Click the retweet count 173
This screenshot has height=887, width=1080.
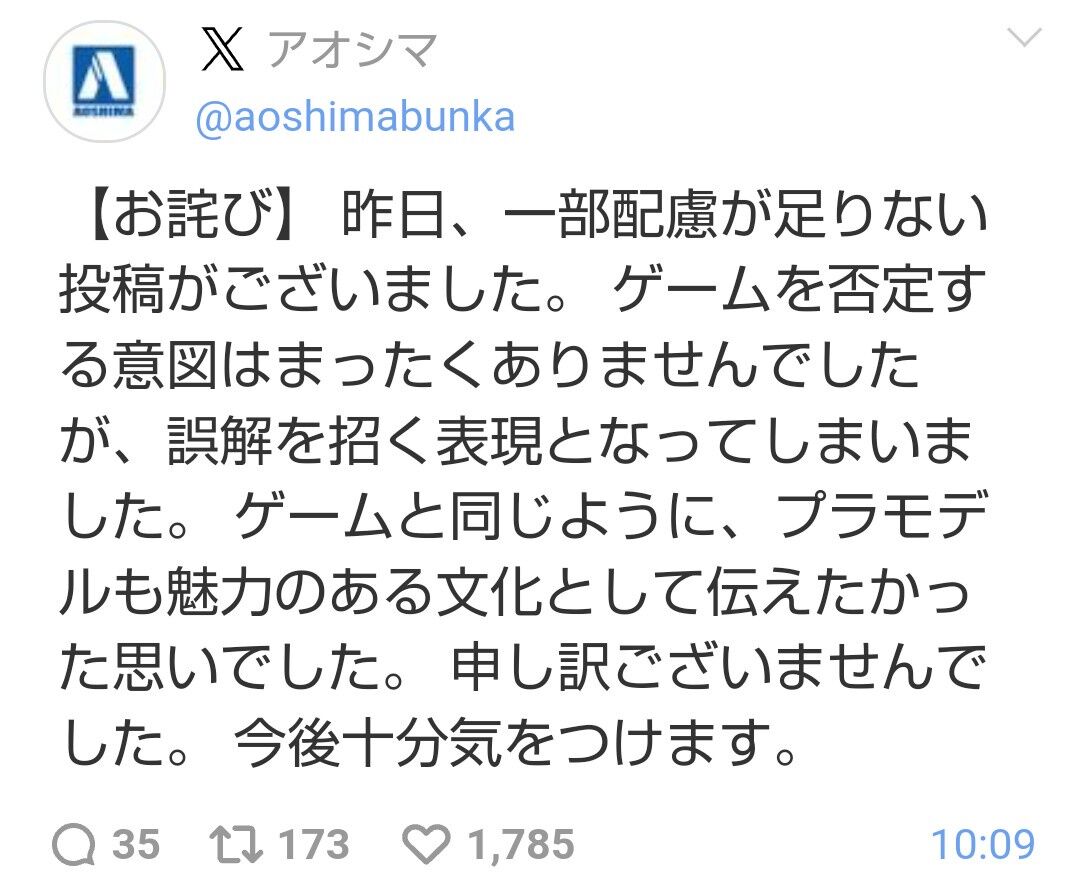coord(311,845)
